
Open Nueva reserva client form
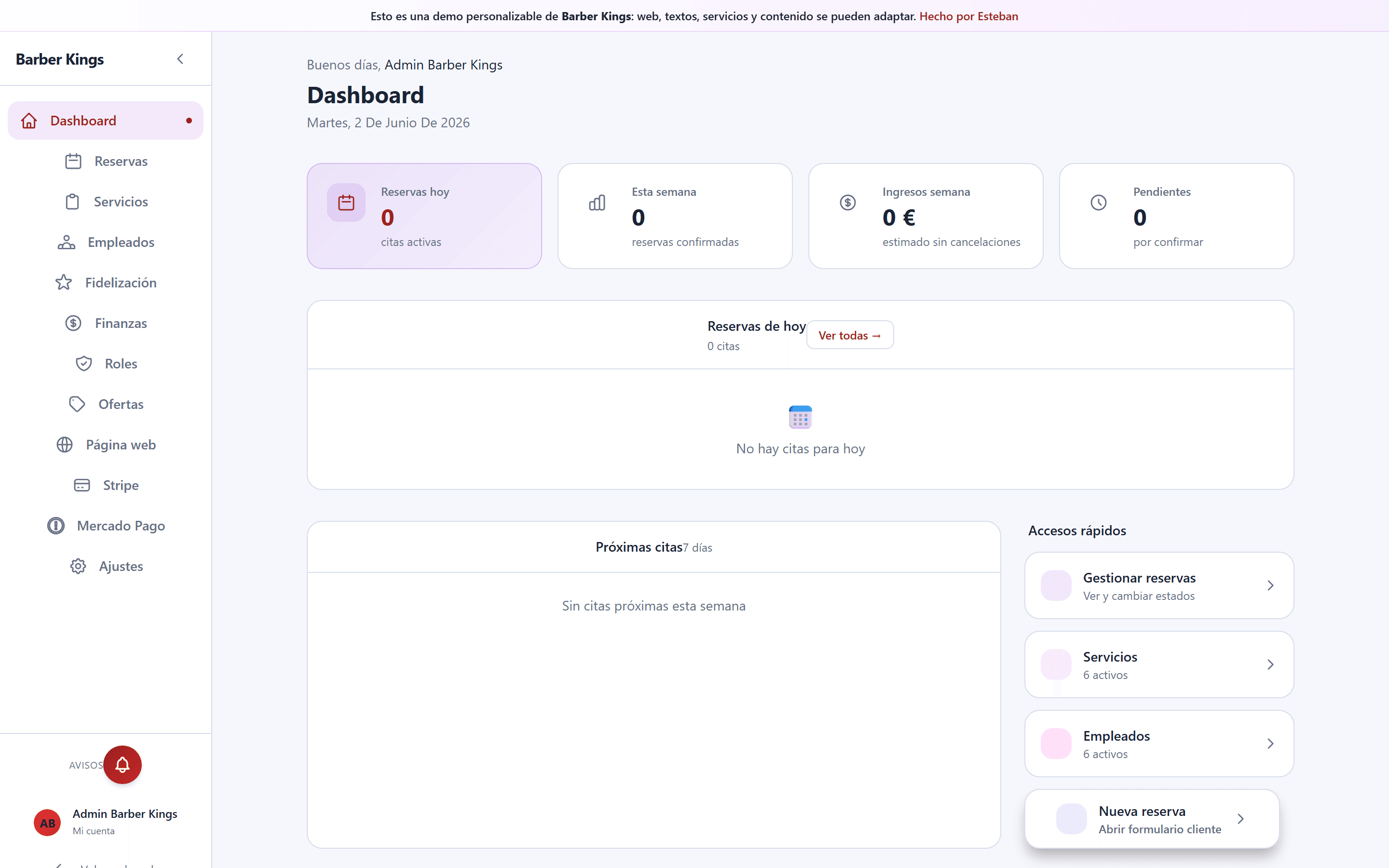pyautogui.click(x=1152, y=819)
